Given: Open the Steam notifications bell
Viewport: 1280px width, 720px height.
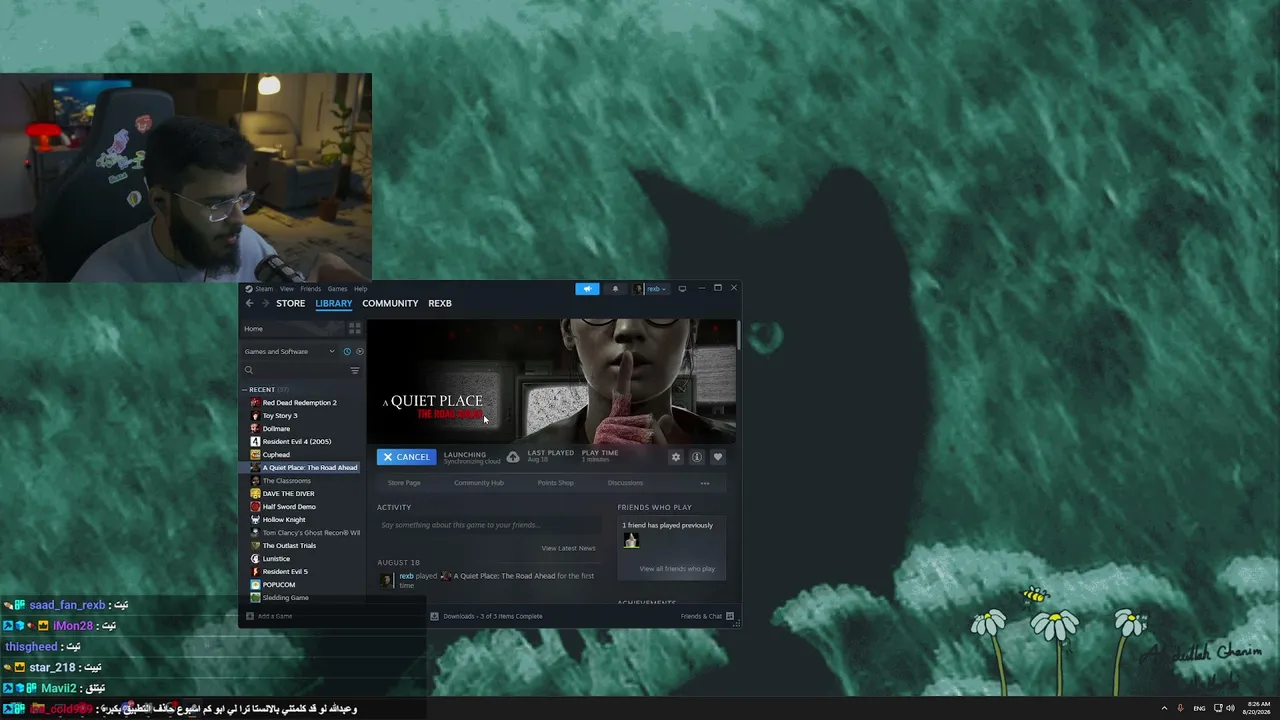Looking at the screenshot, I should [615, 289].
